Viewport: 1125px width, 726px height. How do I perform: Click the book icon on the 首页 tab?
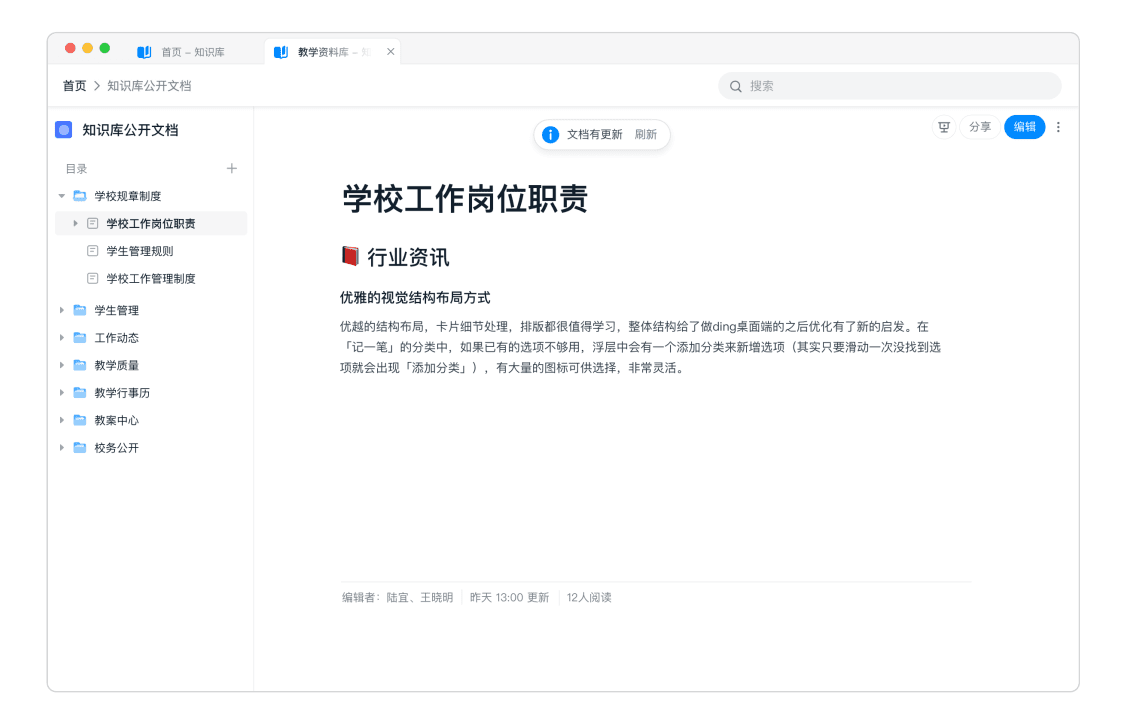pos(144,52)
